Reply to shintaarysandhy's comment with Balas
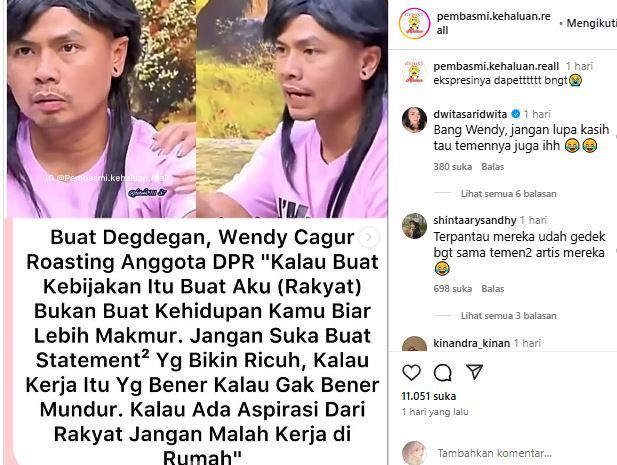The image size is (617, 465). pyautogui.click(x=493, y=289)
